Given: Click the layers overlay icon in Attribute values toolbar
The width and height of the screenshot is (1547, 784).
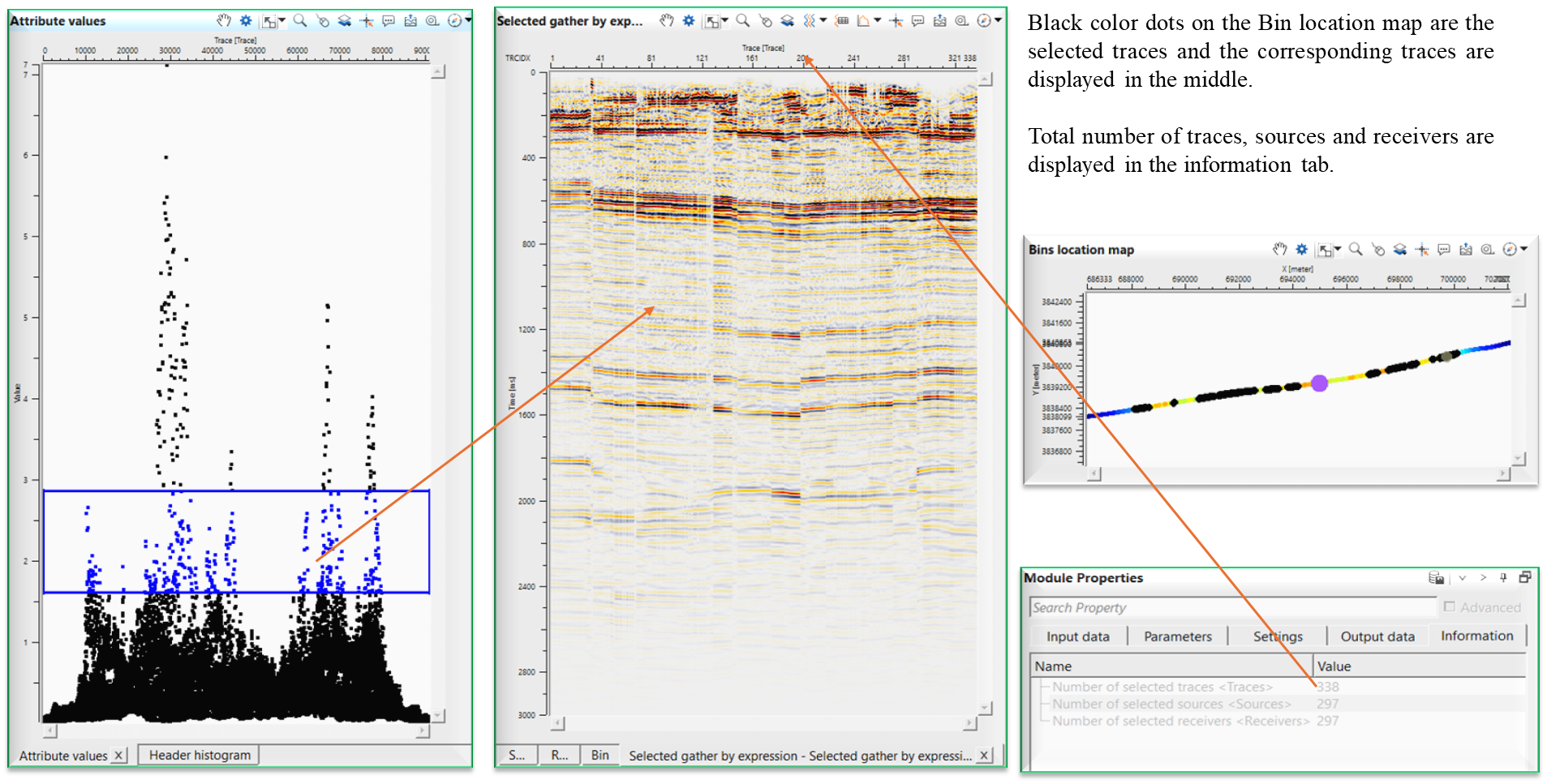Looking at the screenshot, I should pos(346,20).
